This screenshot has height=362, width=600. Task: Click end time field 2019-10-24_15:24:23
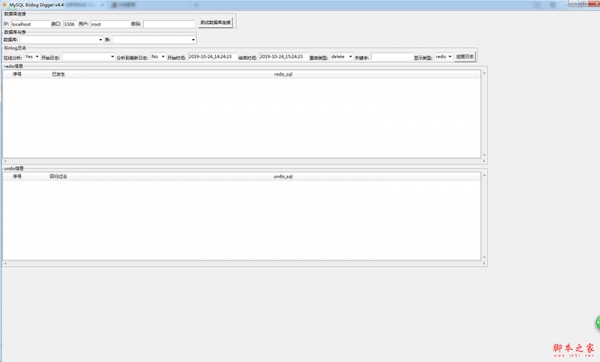(283, 57)
